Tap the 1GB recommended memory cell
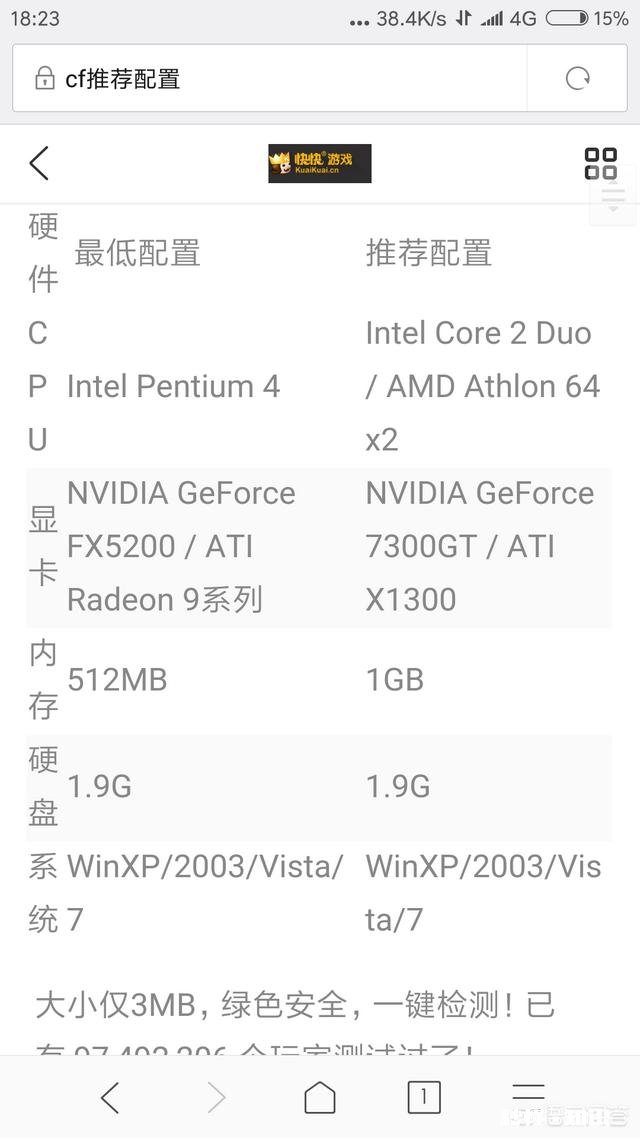The width and height of the screenshot is (640, 1138). tap(395, 680)
